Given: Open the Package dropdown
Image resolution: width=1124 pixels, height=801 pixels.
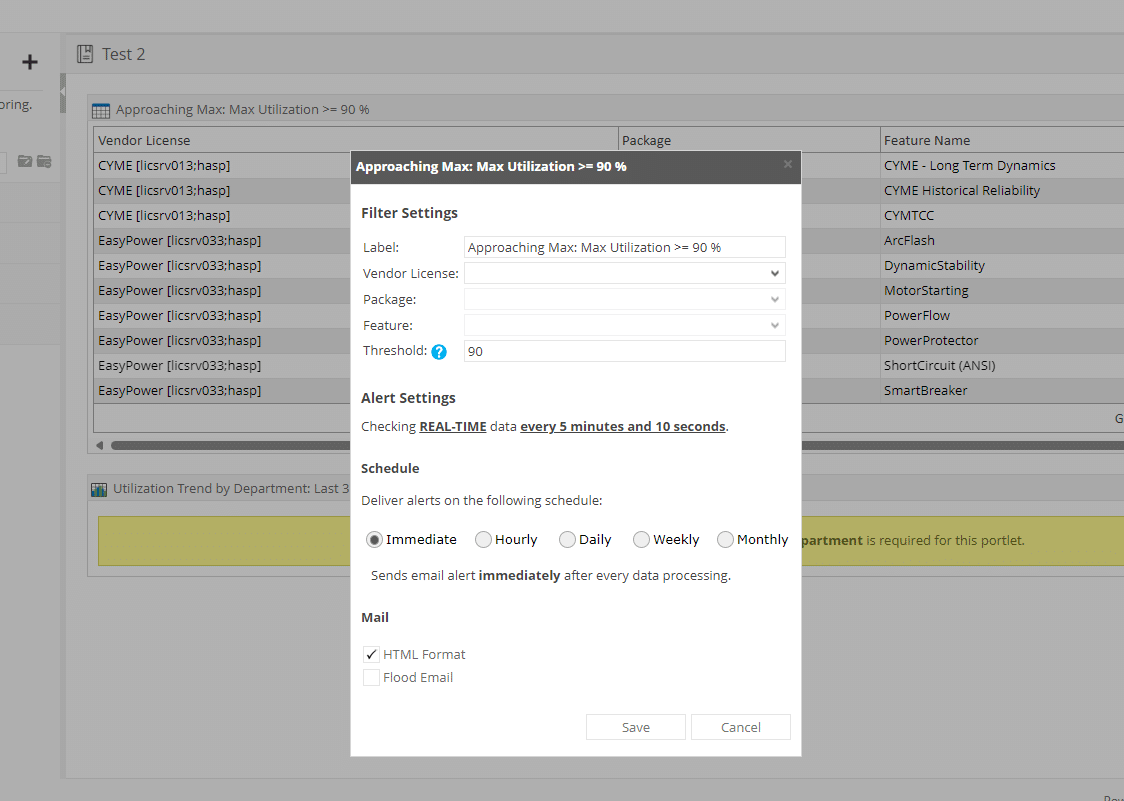Looking at the screenshot, I should pyautogui.click(x=624, y=299).
